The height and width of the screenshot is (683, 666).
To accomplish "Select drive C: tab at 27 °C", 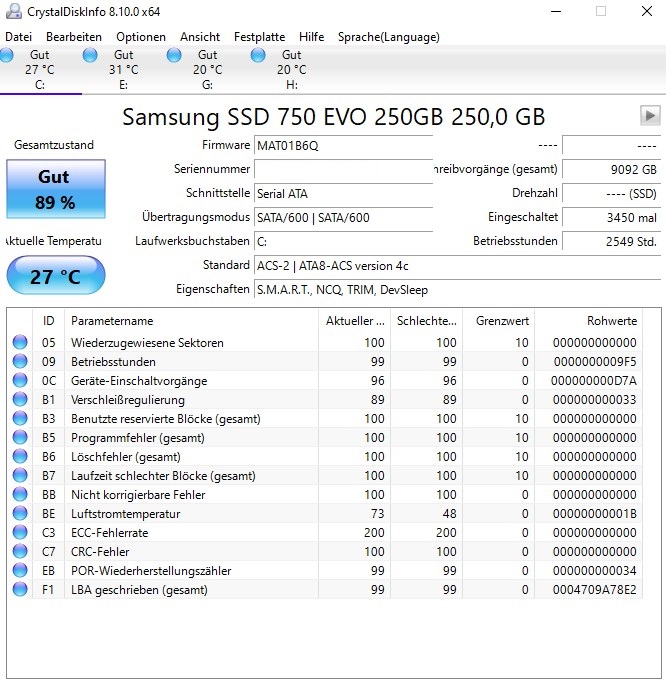I will click(40, 69).
